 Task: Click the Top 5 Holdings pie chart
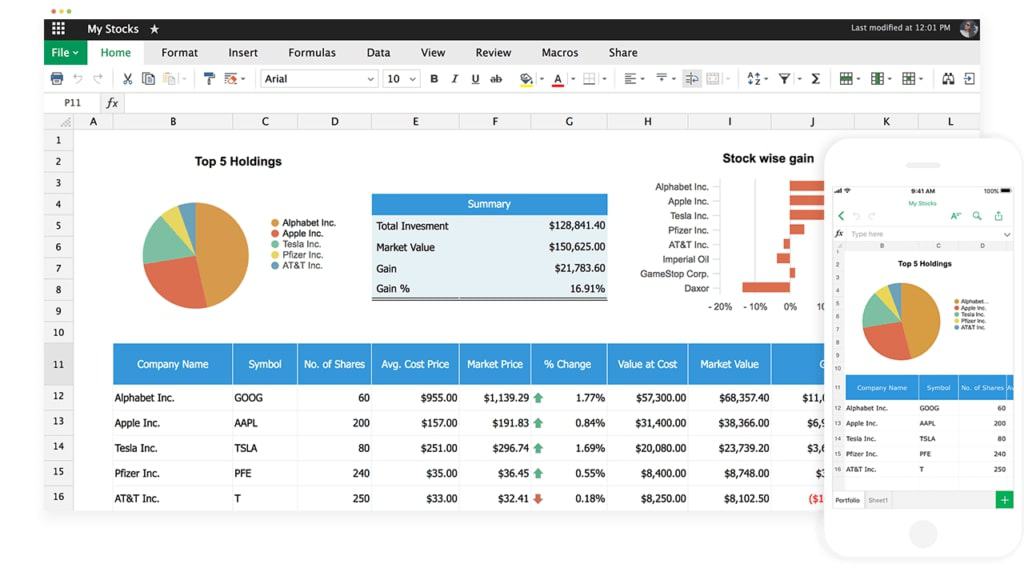[x=195, y=255]
